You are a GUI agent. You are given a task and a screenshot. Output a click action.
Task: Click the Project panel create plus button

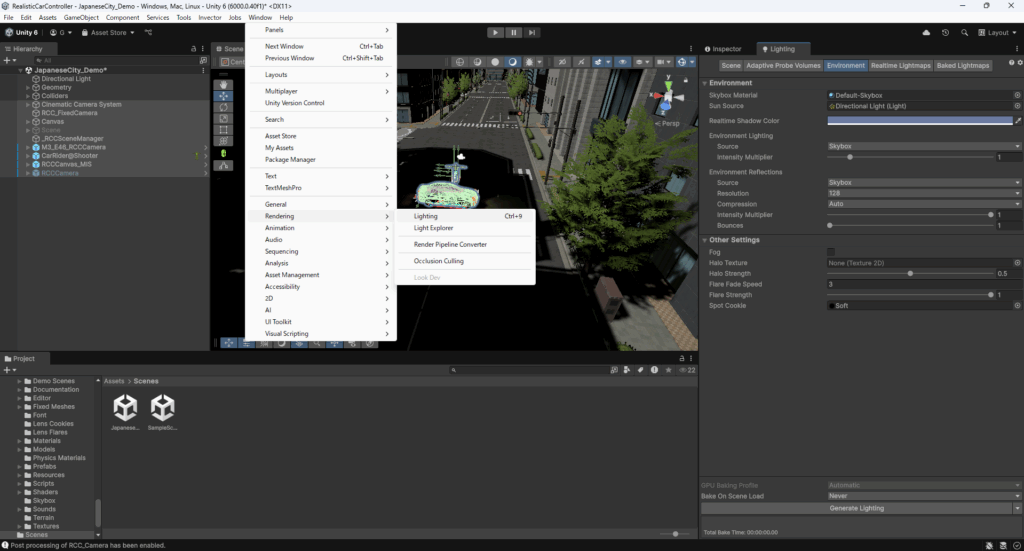click(x=9, y=370)
